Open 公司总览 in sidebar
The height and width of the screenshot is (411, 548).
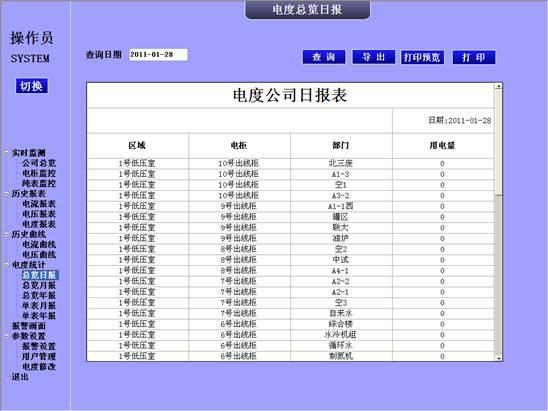[x=39, y=163]
